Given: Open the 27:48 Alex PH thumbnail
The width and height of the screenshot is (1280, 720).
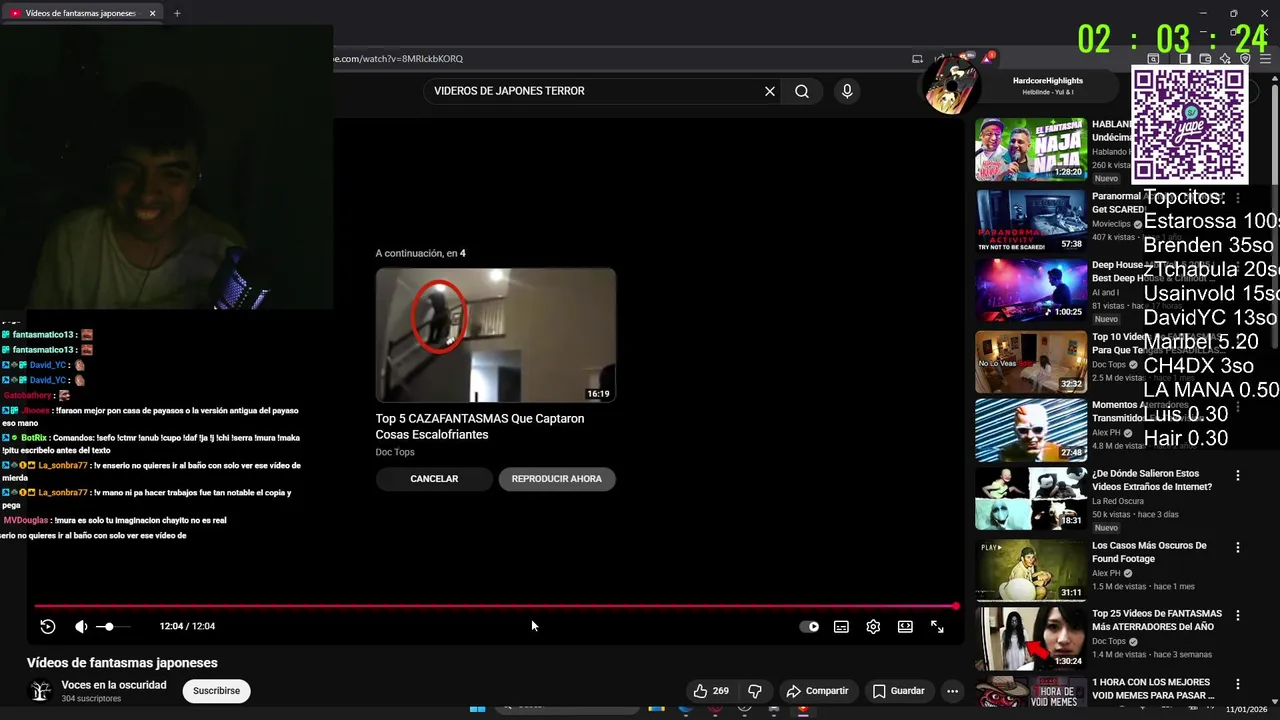Looking at the screenshot, I should 1031,430.
